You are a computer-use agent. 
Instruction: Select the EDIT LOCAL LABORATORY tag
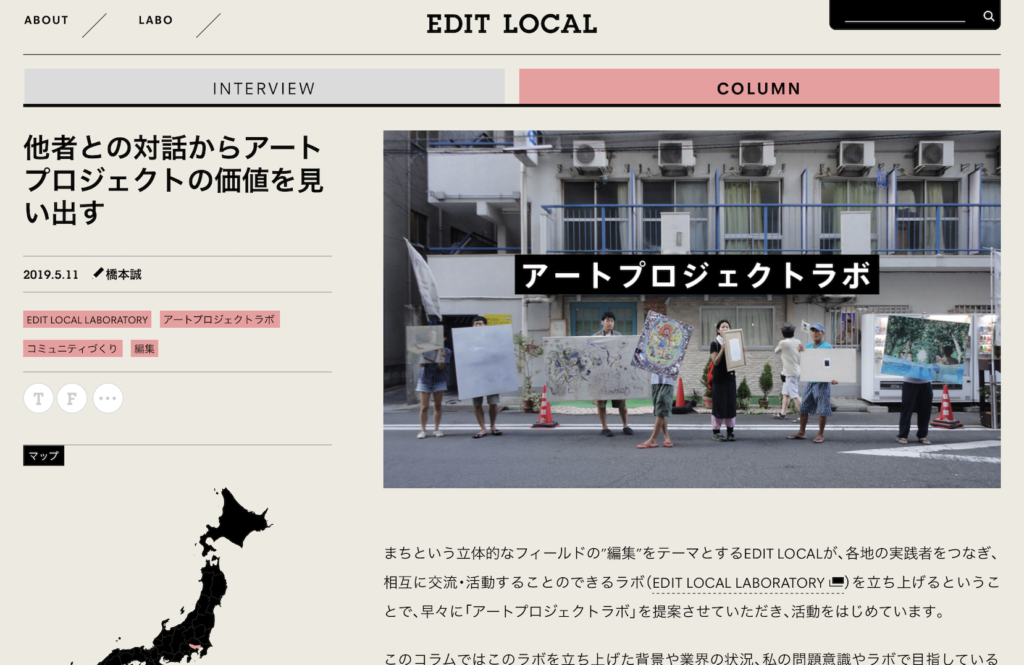click(88, 320)
